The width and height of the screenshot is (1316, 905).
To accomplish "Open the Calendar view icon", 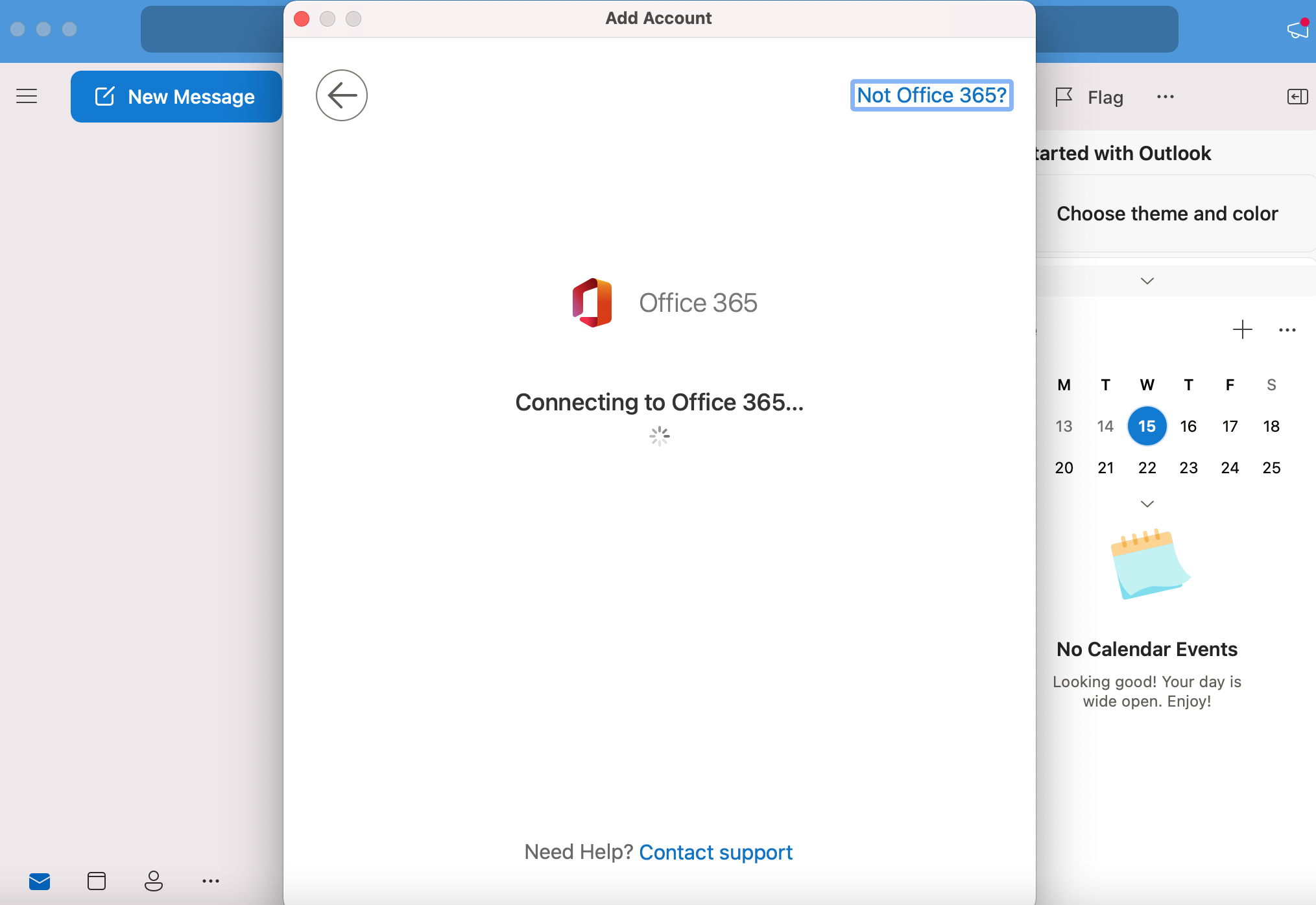I will point(97,881).
